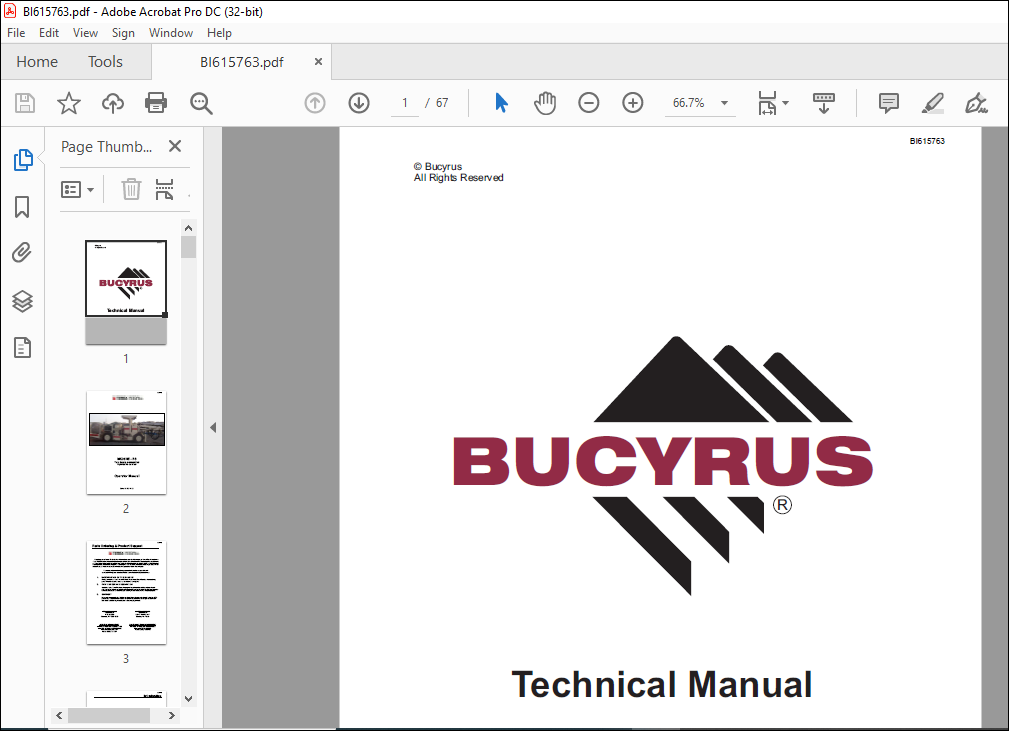Activate the Hand pan tool
The image size is (1009, 731).
(x=544, y=103)
